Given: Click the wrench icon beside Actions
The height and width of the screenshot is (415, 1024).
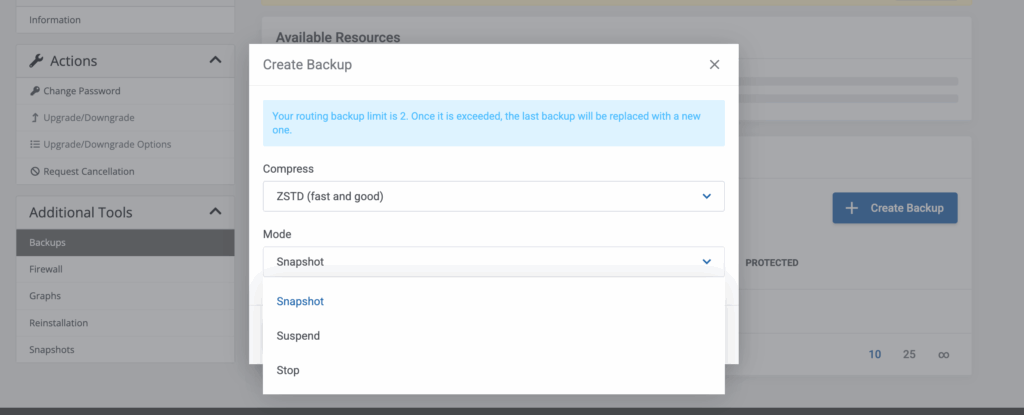Looking at the screenshot, I should (36, 61).
